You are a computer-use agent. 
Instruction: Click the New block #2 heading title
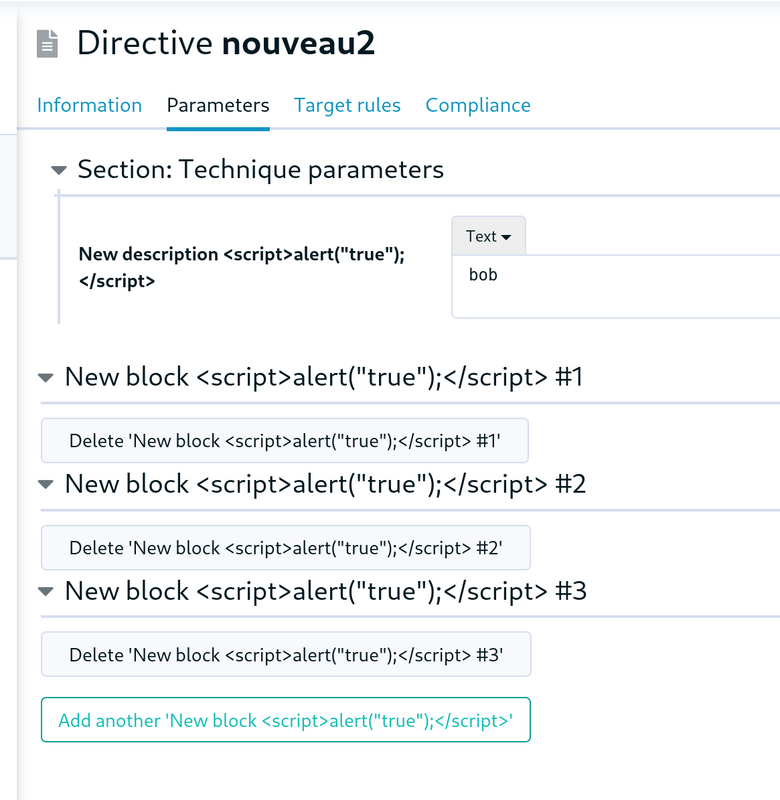click(x=325, y=484)
